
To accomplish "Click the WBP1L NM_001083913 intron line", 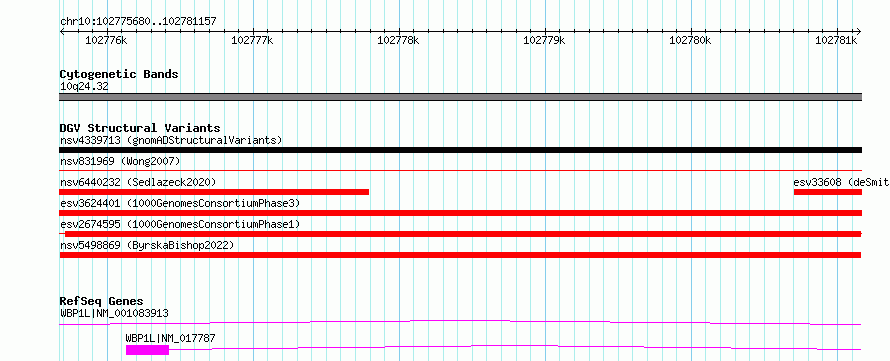I will click(460, 322).
